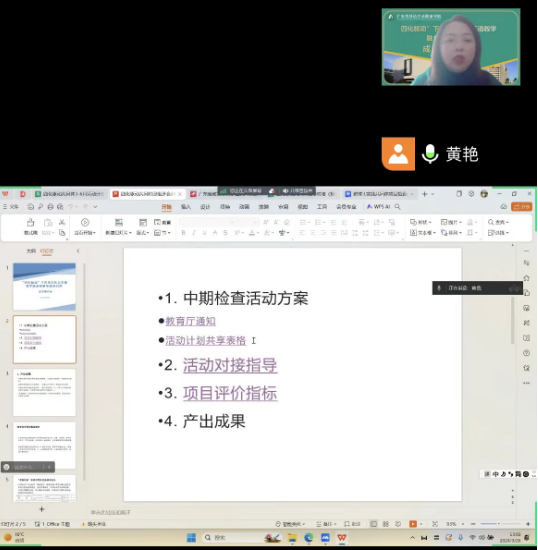Open the WPS AI tab
This screenshot has width=538, height=550.
(x=378, y=207)
